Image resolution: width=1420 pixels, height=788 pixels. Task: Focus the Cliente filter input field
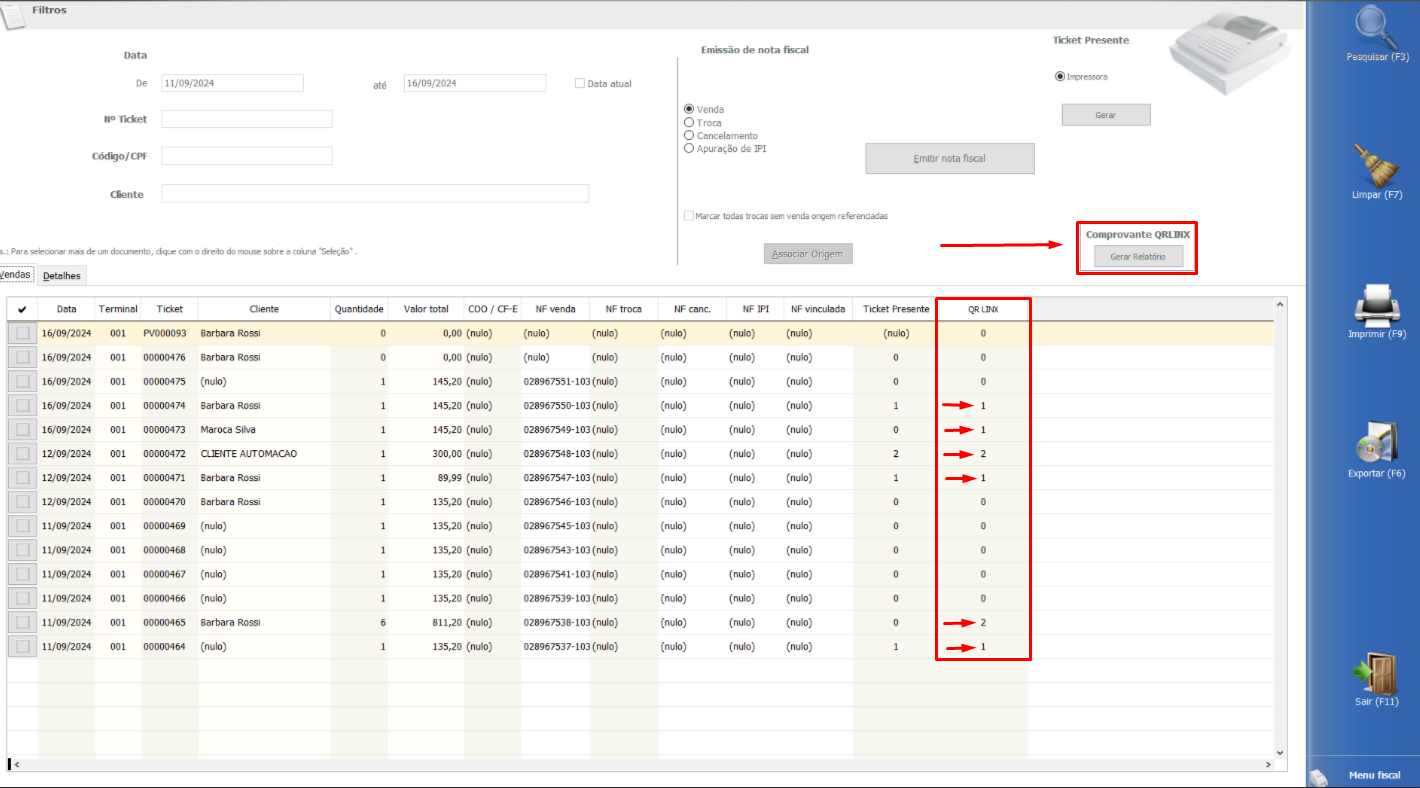375,193
